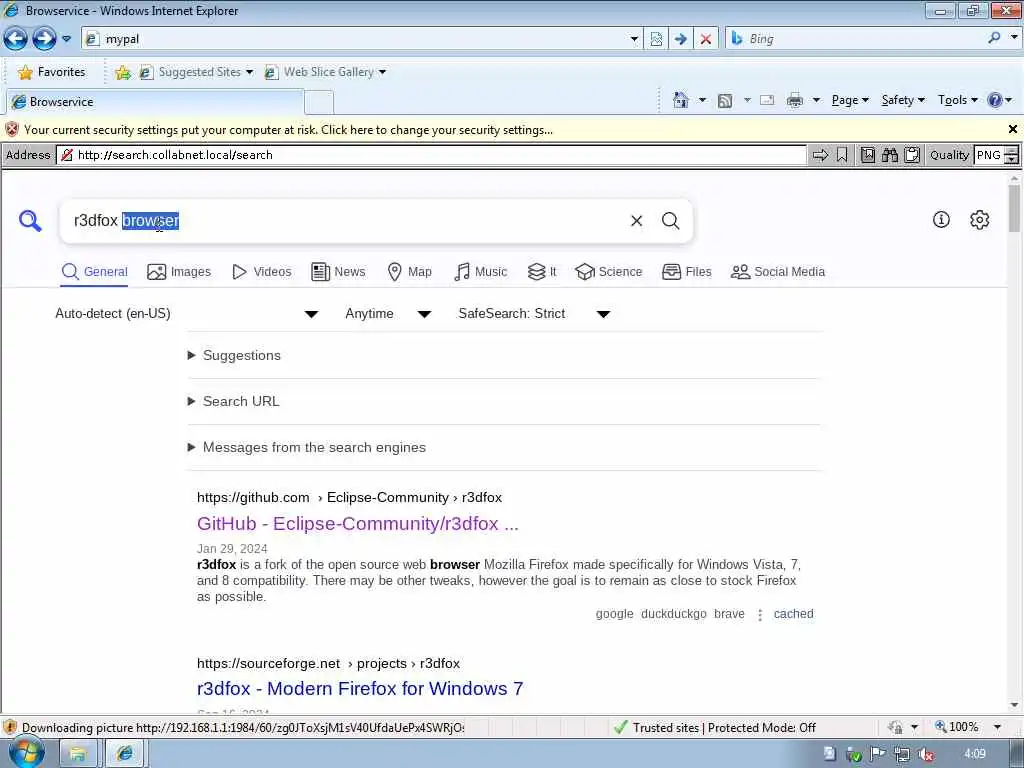Open Browservice find binoculars icon
This screenshot has height=768, width=1024.
pyautogui.click(x=889, y=155)
